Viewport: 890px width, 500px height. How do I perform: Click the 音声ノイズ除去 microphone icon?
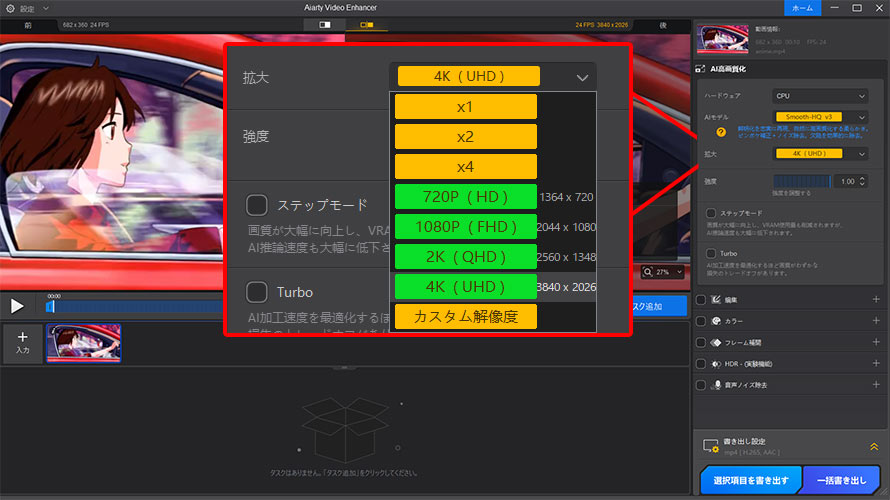[717, 385]
